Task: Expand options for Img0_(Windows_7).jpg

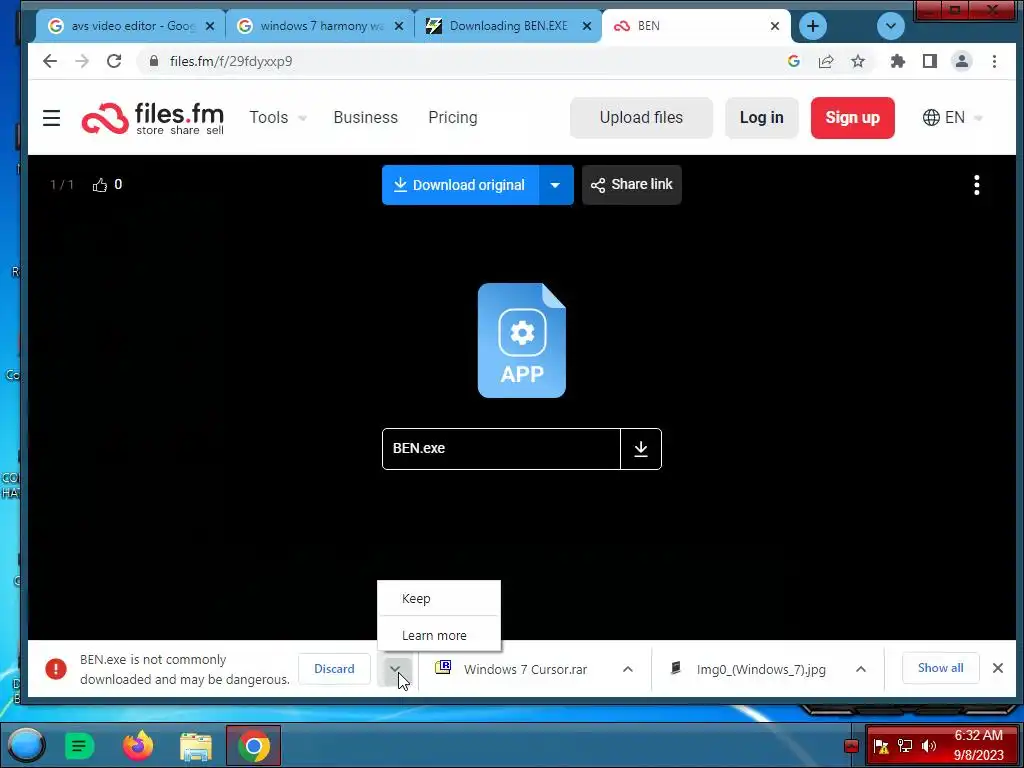Action: pos(861,669)
